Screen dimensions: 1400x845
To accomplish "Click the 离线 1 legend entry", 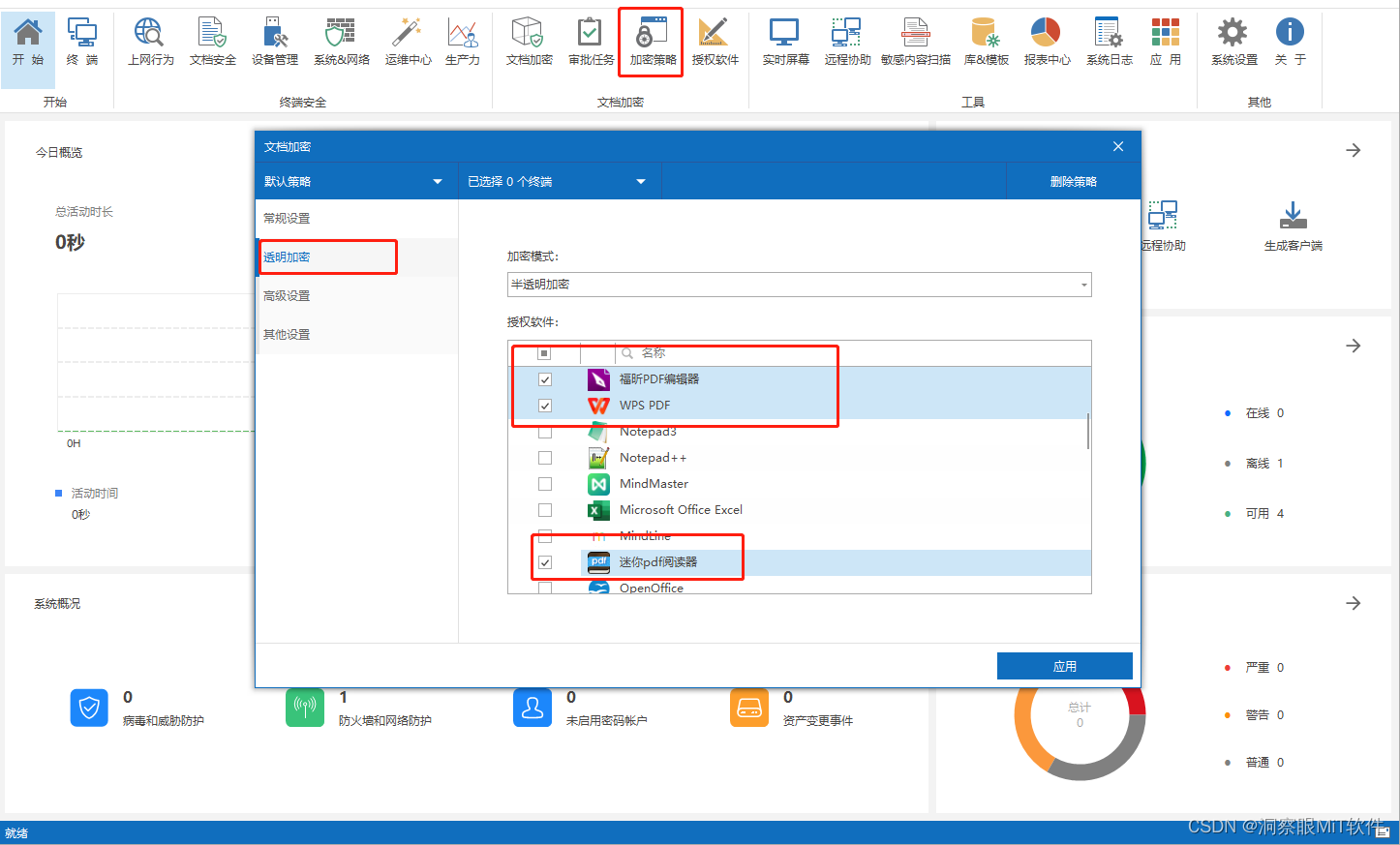I will coord(1255,464).
